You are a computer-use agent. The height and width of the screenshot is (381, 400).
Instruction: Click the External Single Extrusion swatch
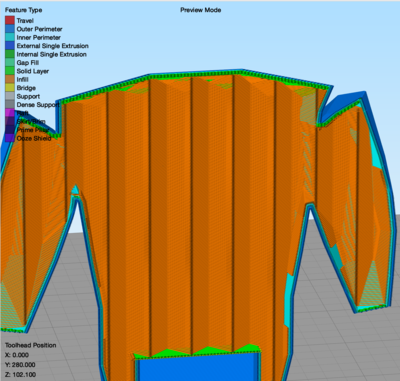click(10, 46)
